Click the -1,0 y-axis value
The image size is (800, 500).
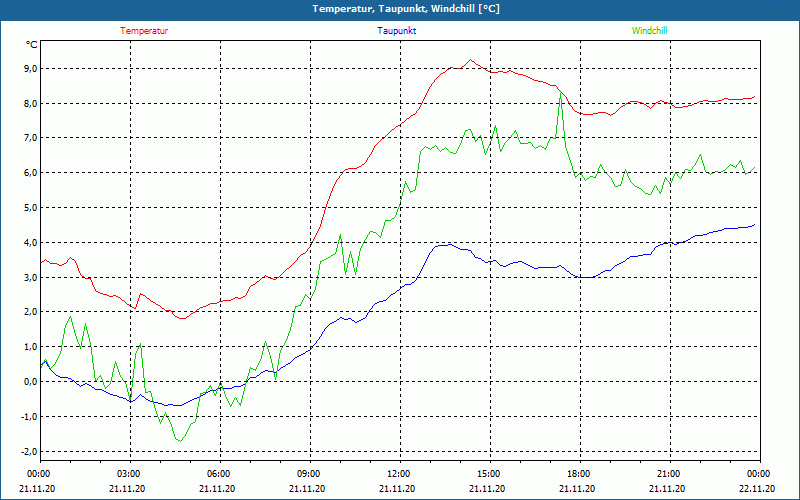tap(29, 416)
